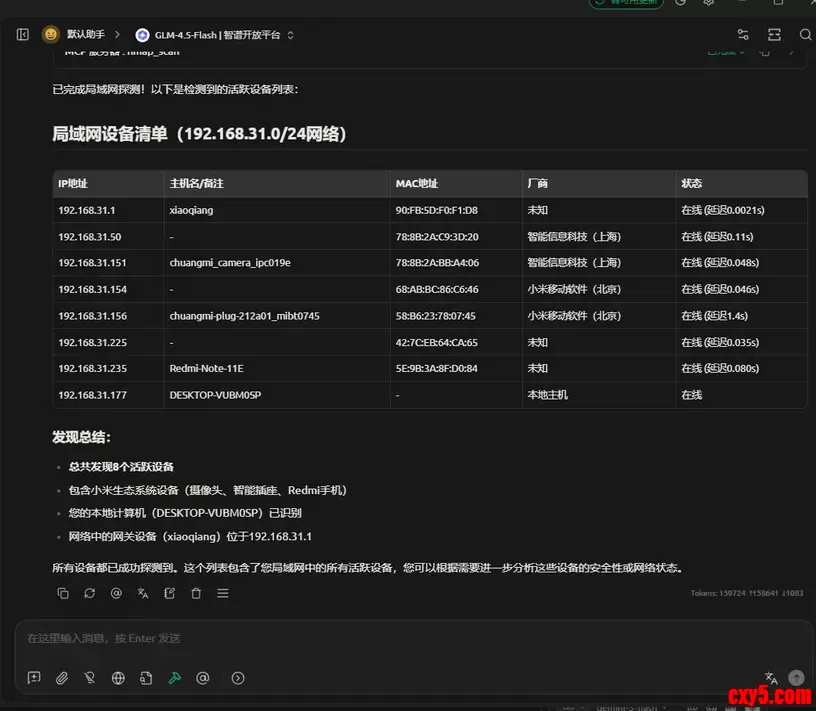
Task: Click the 总共发现8个活跃设备 bullet
Action: (x=121, y=467)
